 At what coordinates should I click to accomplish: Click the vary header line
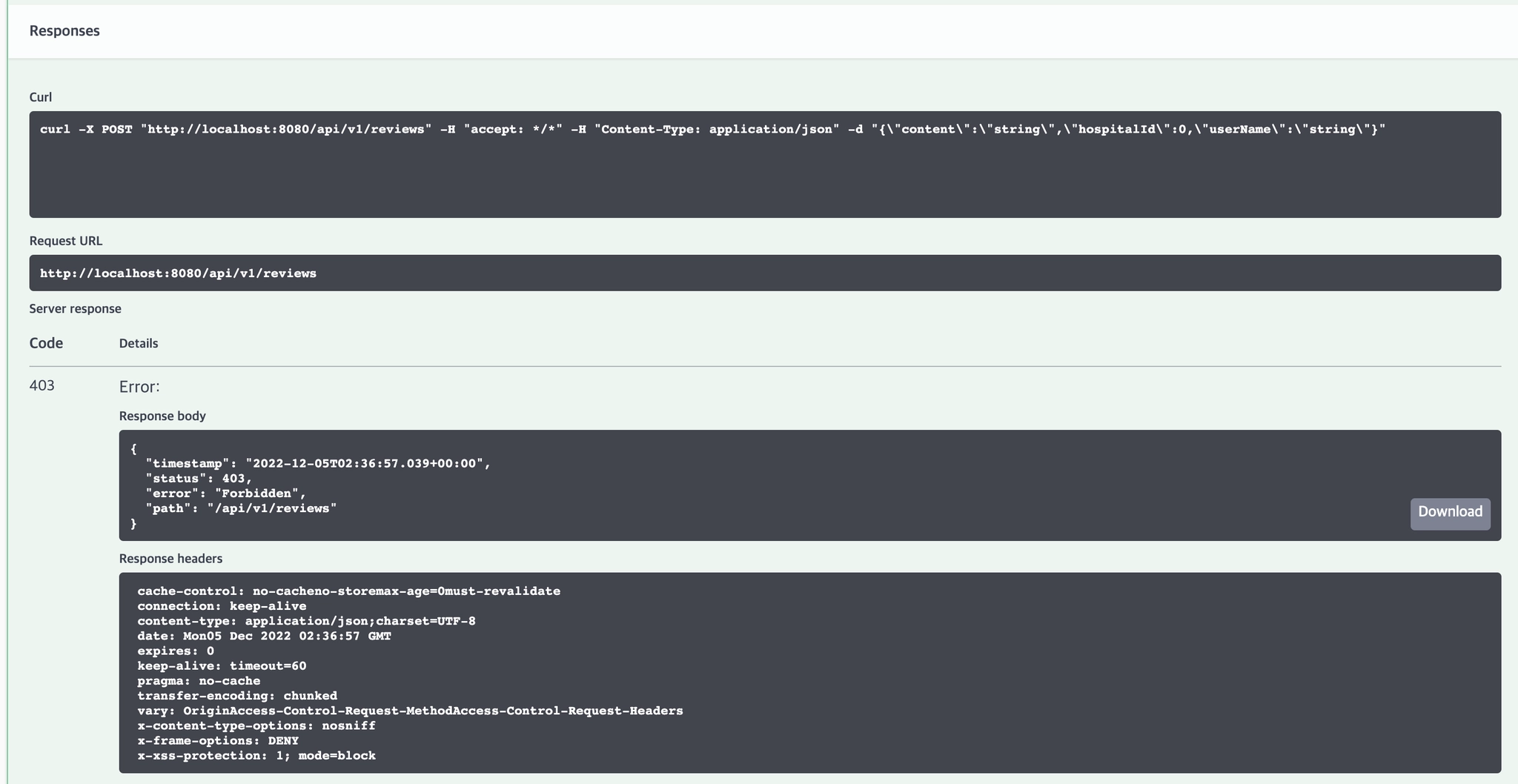point(410,711)
